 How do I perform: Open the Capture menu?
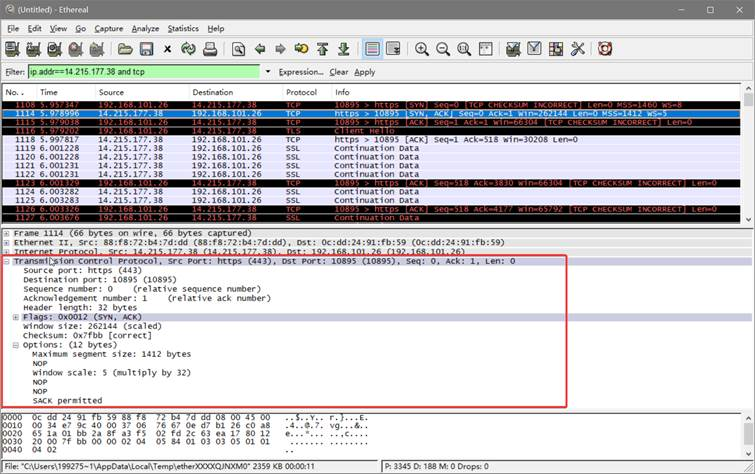tap(108, 29)
